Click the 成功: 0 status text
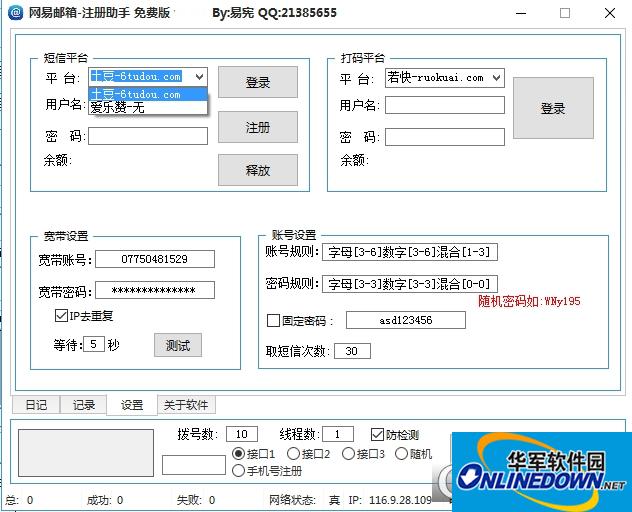The image size is (632, 512). [x=105, y=500]
